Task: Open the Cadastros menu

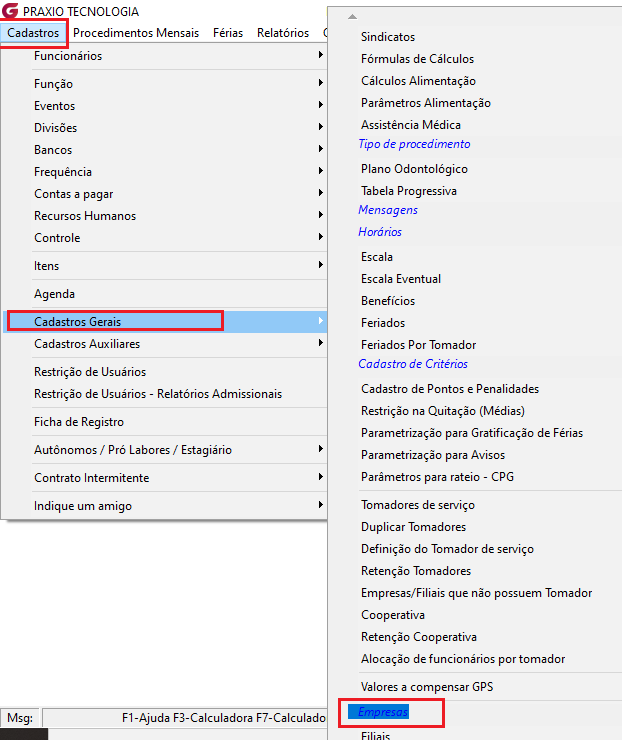Action: pyautogui.click(x=33, y=33)
